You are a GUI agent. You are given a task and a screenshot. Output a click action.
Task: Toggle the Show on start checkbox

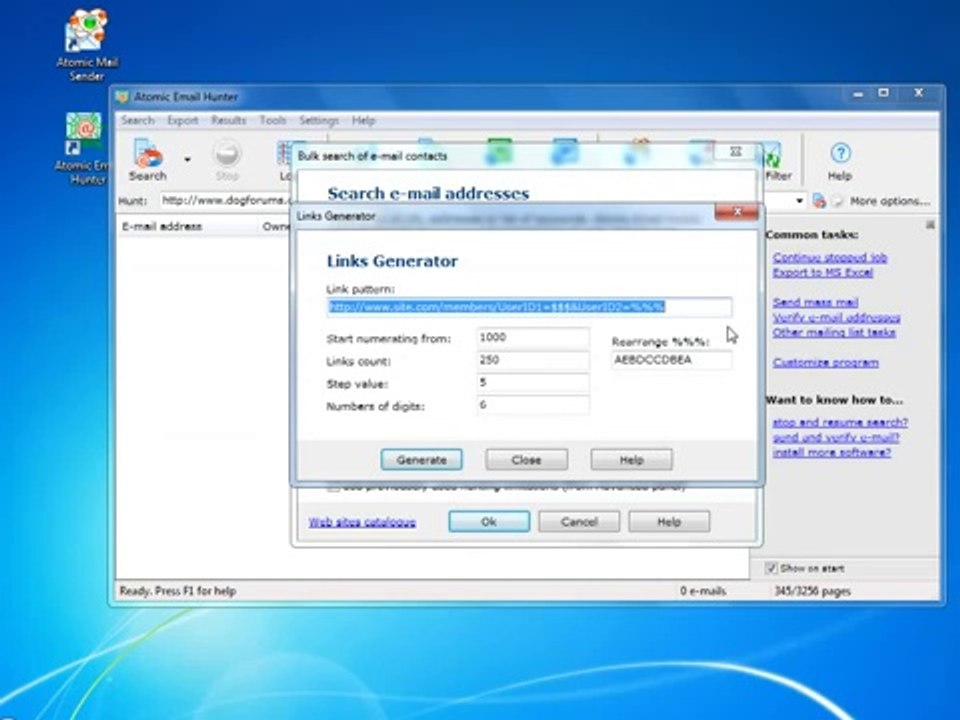coord(771,568)
